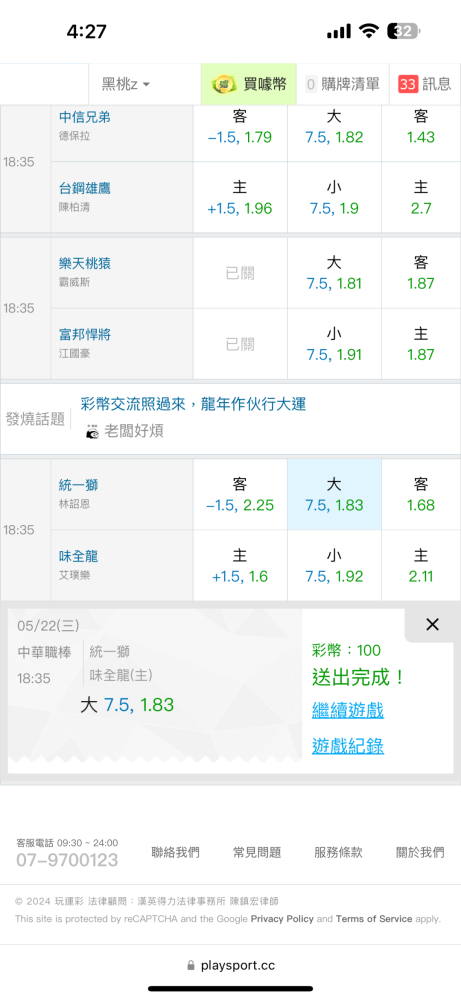Tap the cellular signal bars icon
Viewport: 461px width, 1000px height.
(x=339, y=31)
